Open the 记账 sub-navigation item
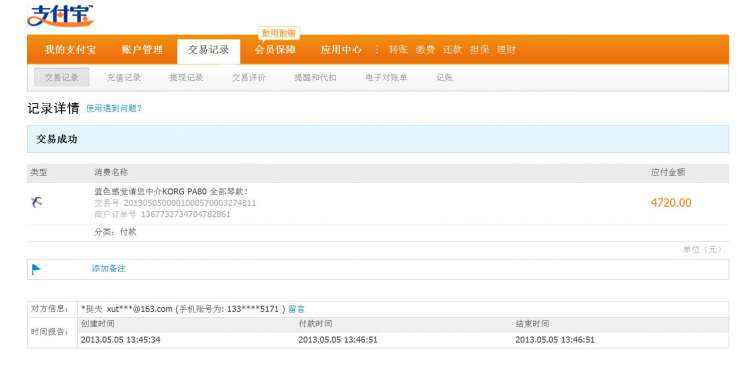This screenshot has width=750, height=372. 444,77
